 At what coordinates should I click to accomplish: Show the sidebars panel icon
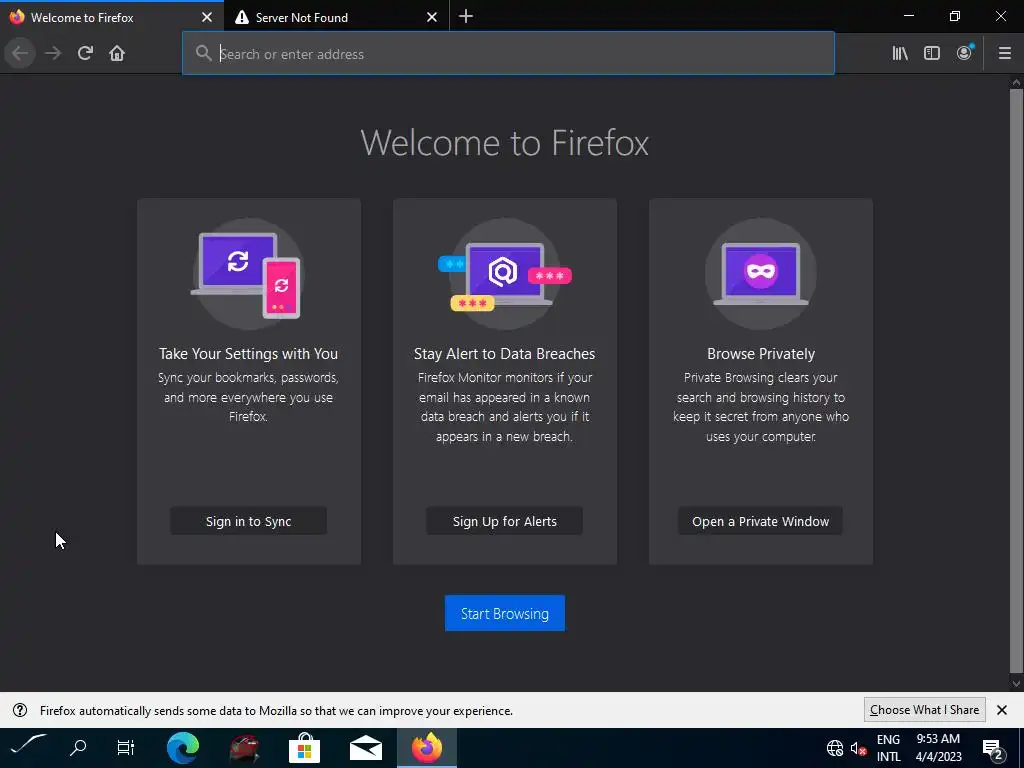click(932, 54)
